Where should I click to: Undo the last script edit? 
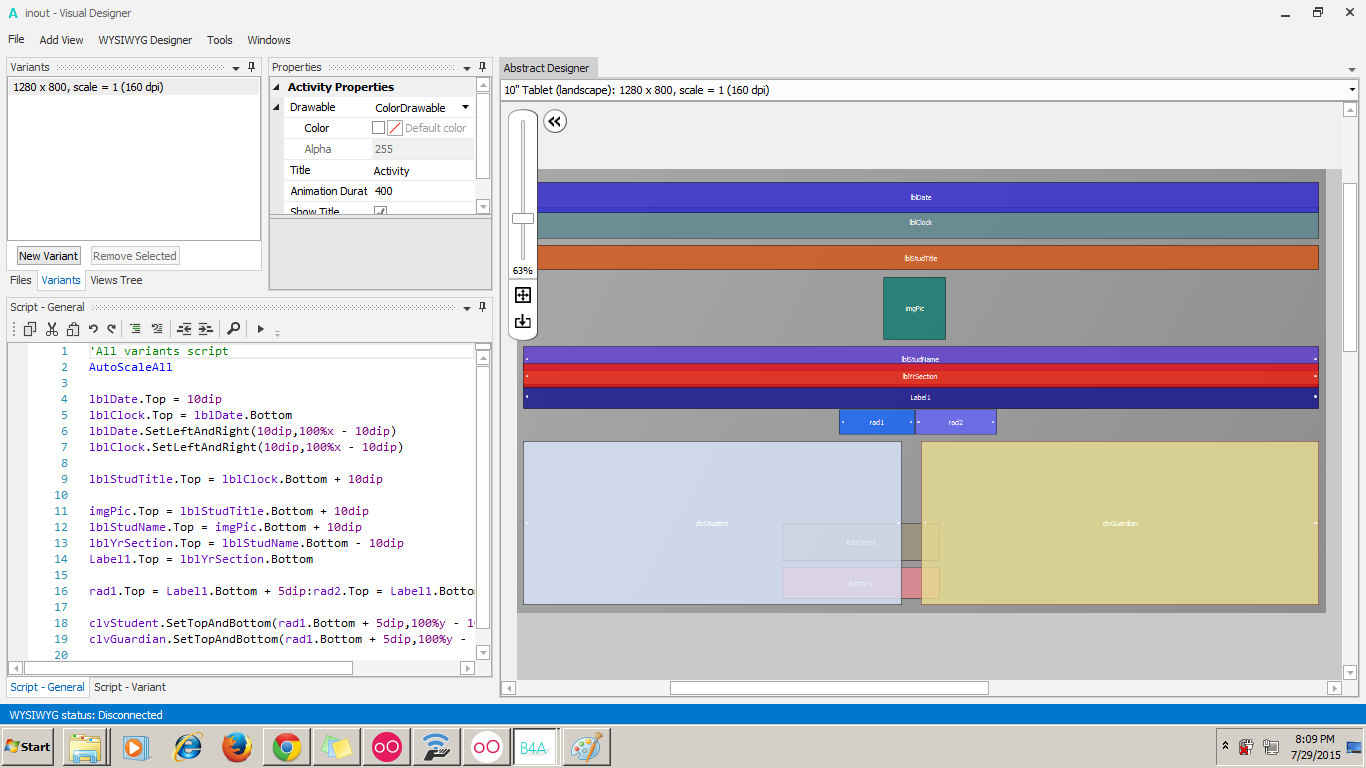click(x=93, y=329)
